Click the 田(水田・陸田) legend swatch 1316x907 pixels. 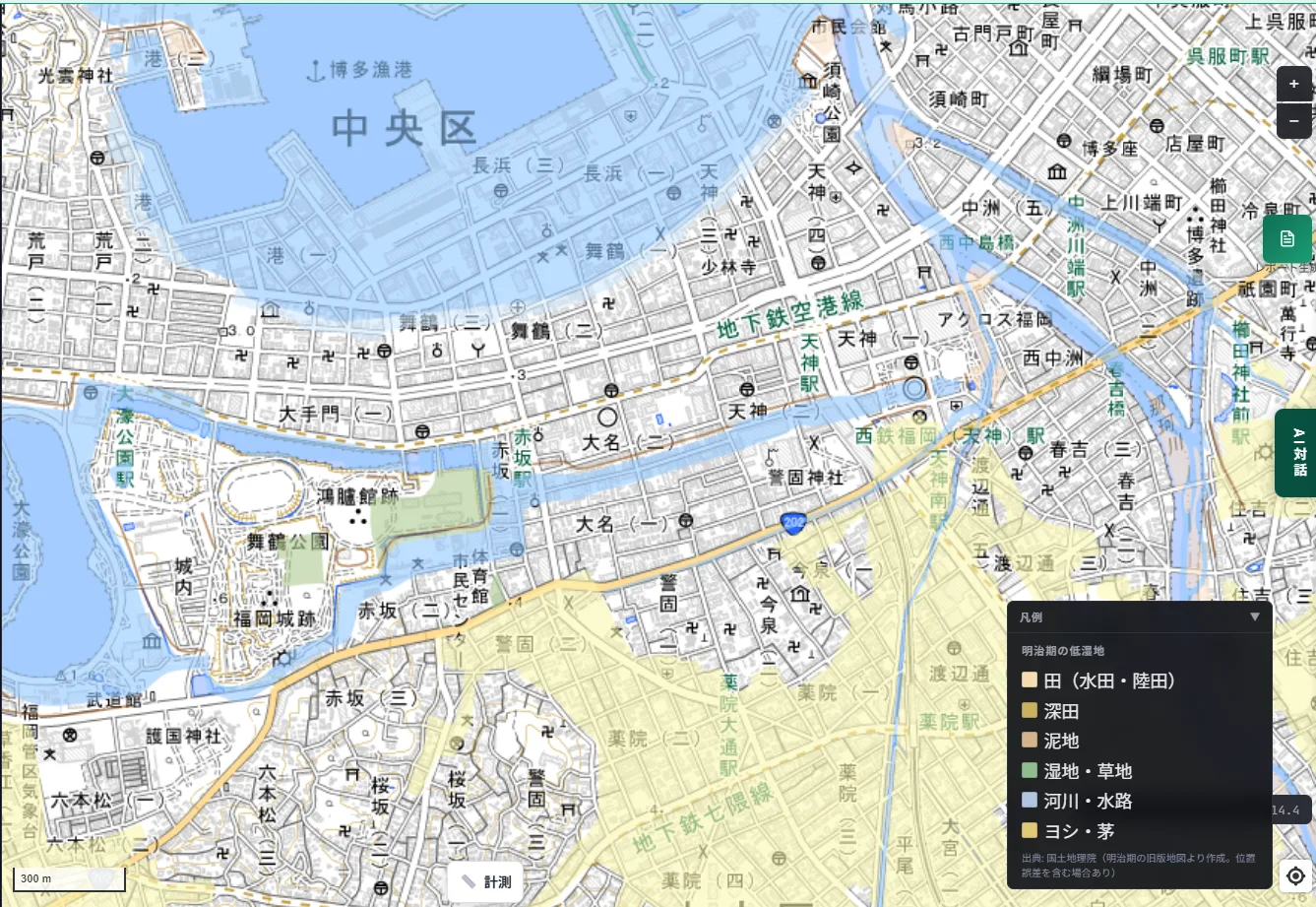[x=1030, y=680]
